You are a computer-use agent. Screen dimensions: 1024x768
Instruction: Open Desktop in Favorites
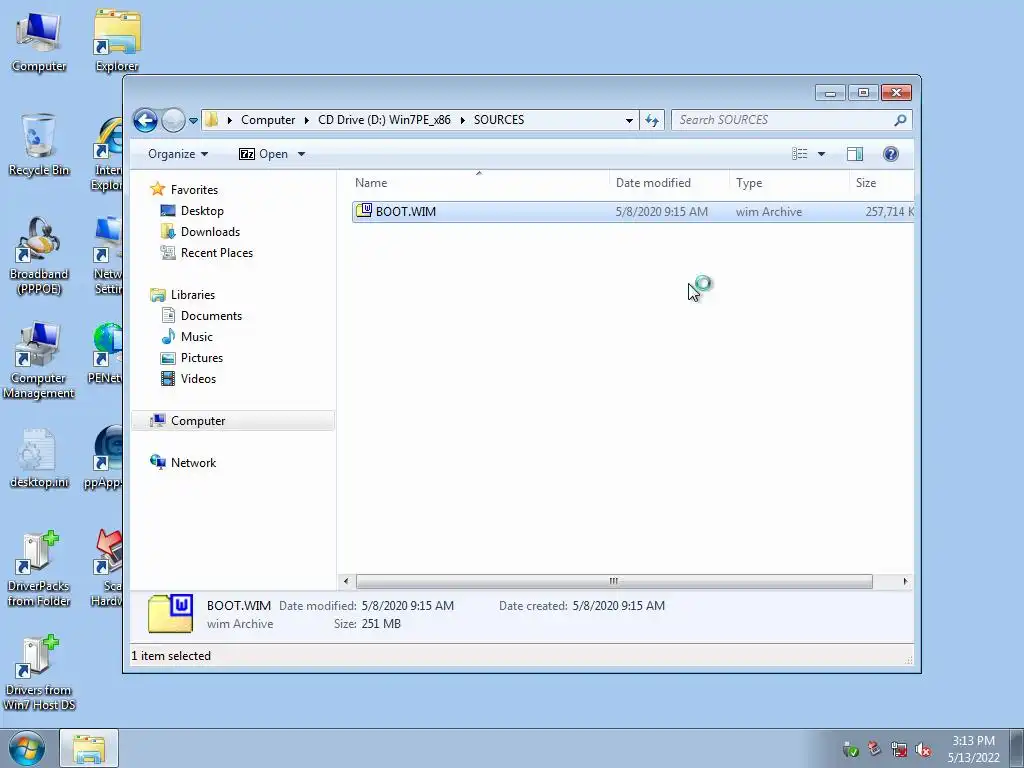(202, 211)
